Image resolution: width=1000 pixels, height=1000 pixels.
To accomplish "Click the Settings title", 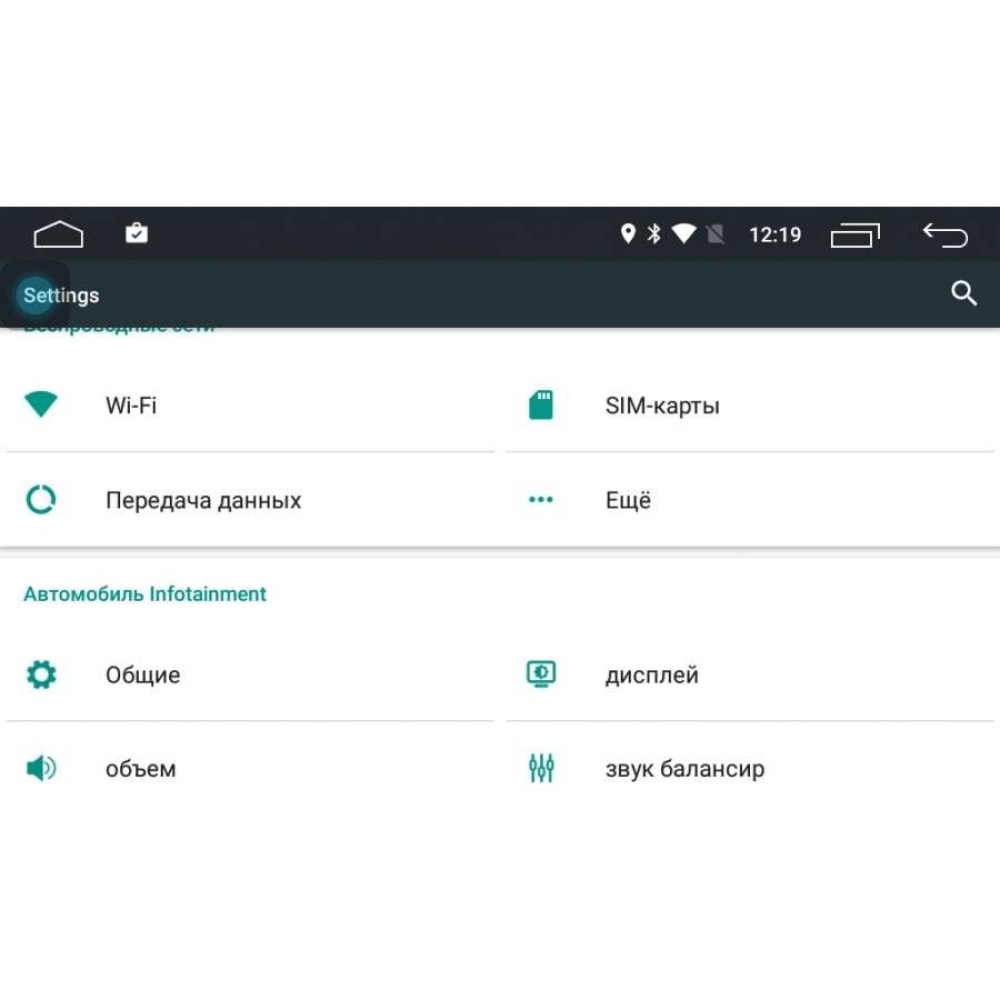I will coord(61,295).
